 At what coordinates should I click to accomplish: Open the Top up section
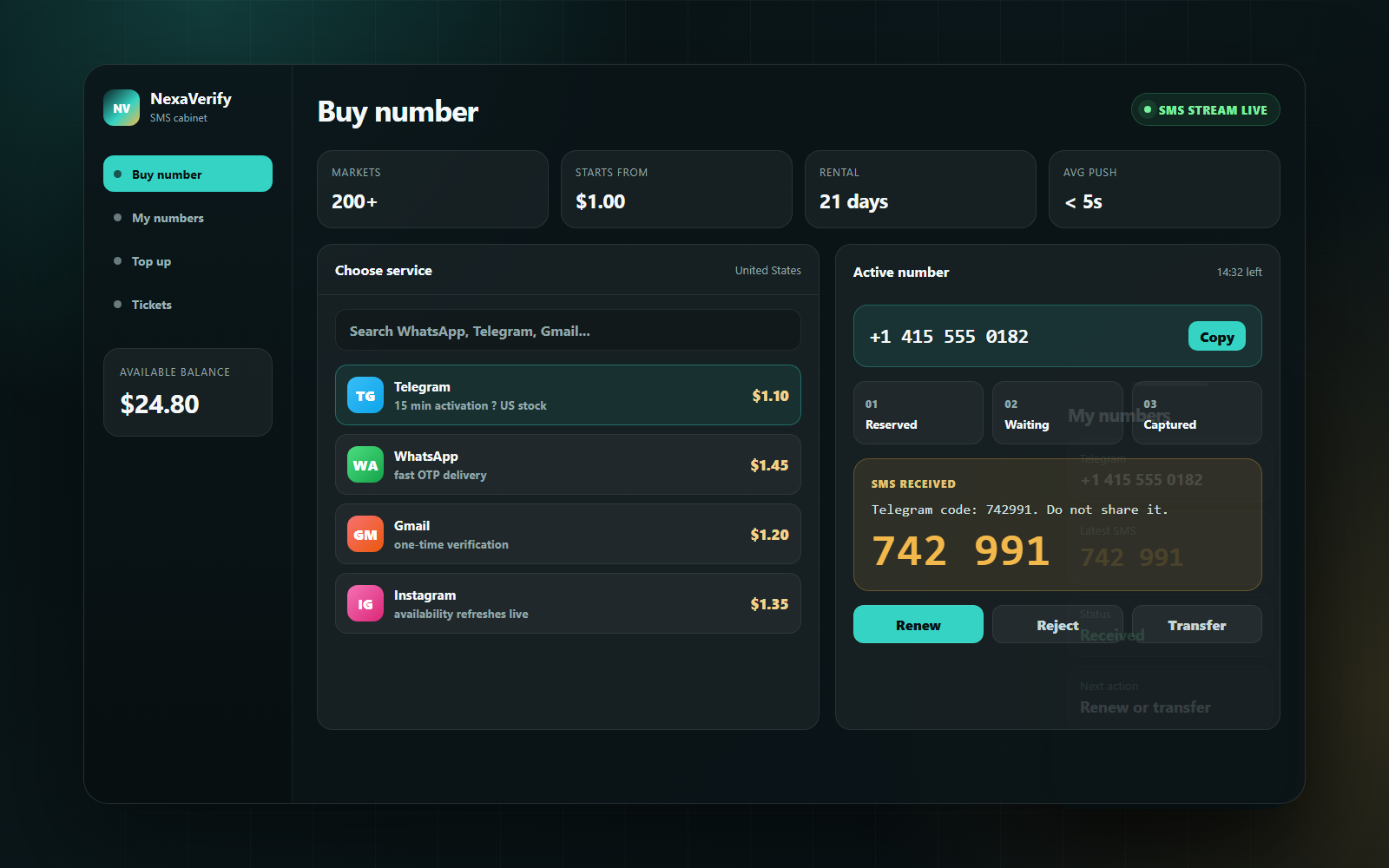click(188, 261)
